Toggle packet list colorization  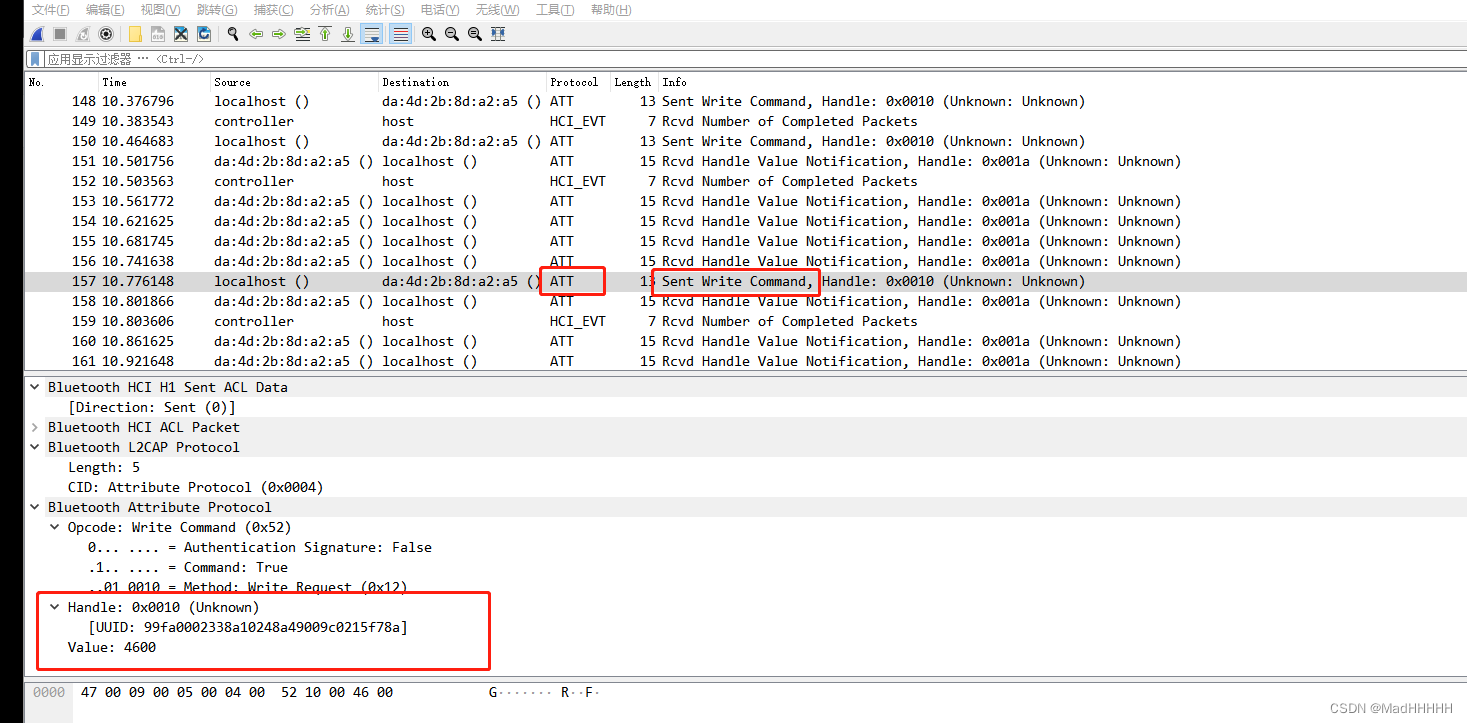[x=399, y=33]
